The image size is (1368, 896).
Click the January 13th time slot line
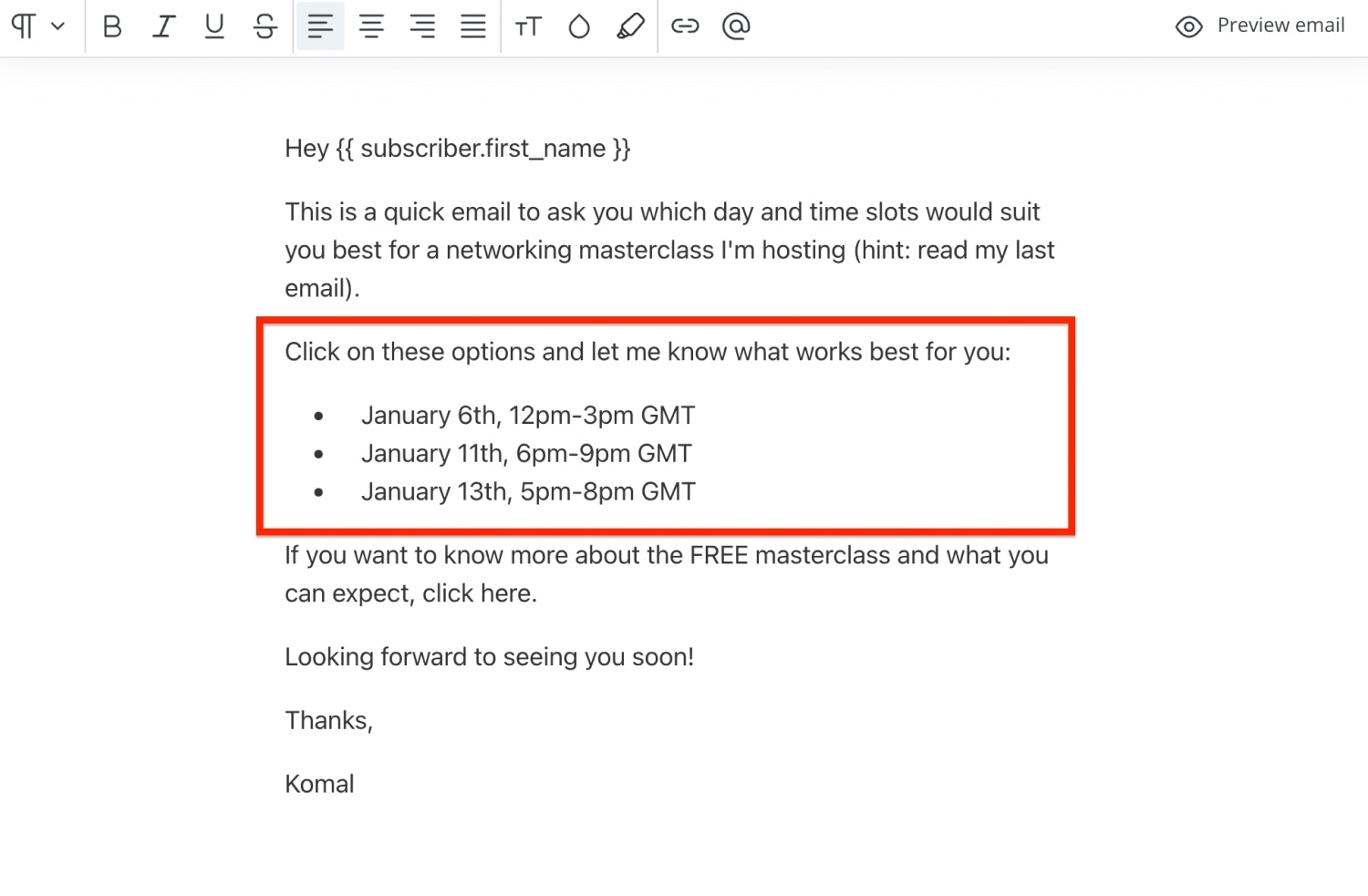527,492
